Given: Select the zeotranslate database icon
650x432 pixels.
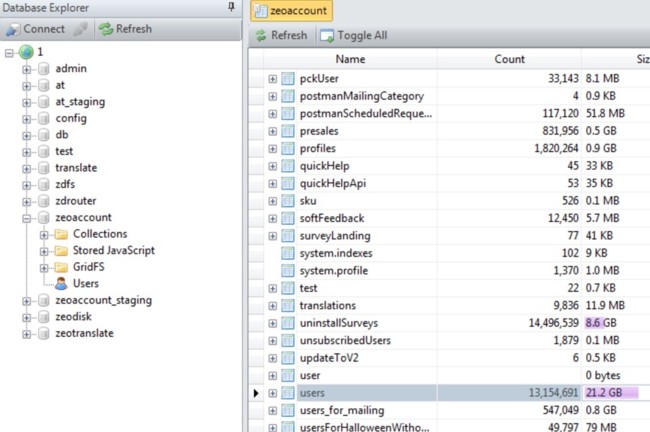Looking at the screenshot, I should 44,334.
